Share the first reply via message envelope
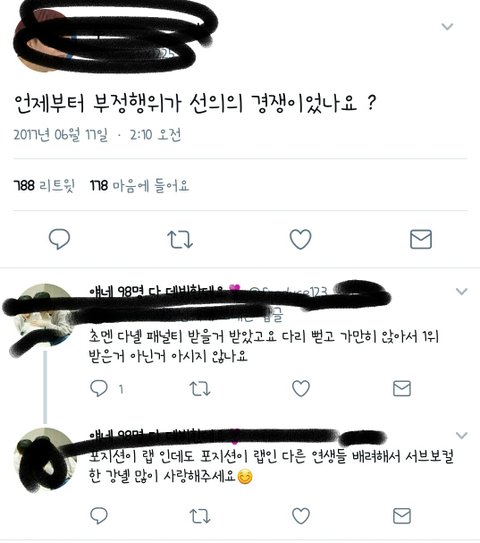 [x=402, y=388]
